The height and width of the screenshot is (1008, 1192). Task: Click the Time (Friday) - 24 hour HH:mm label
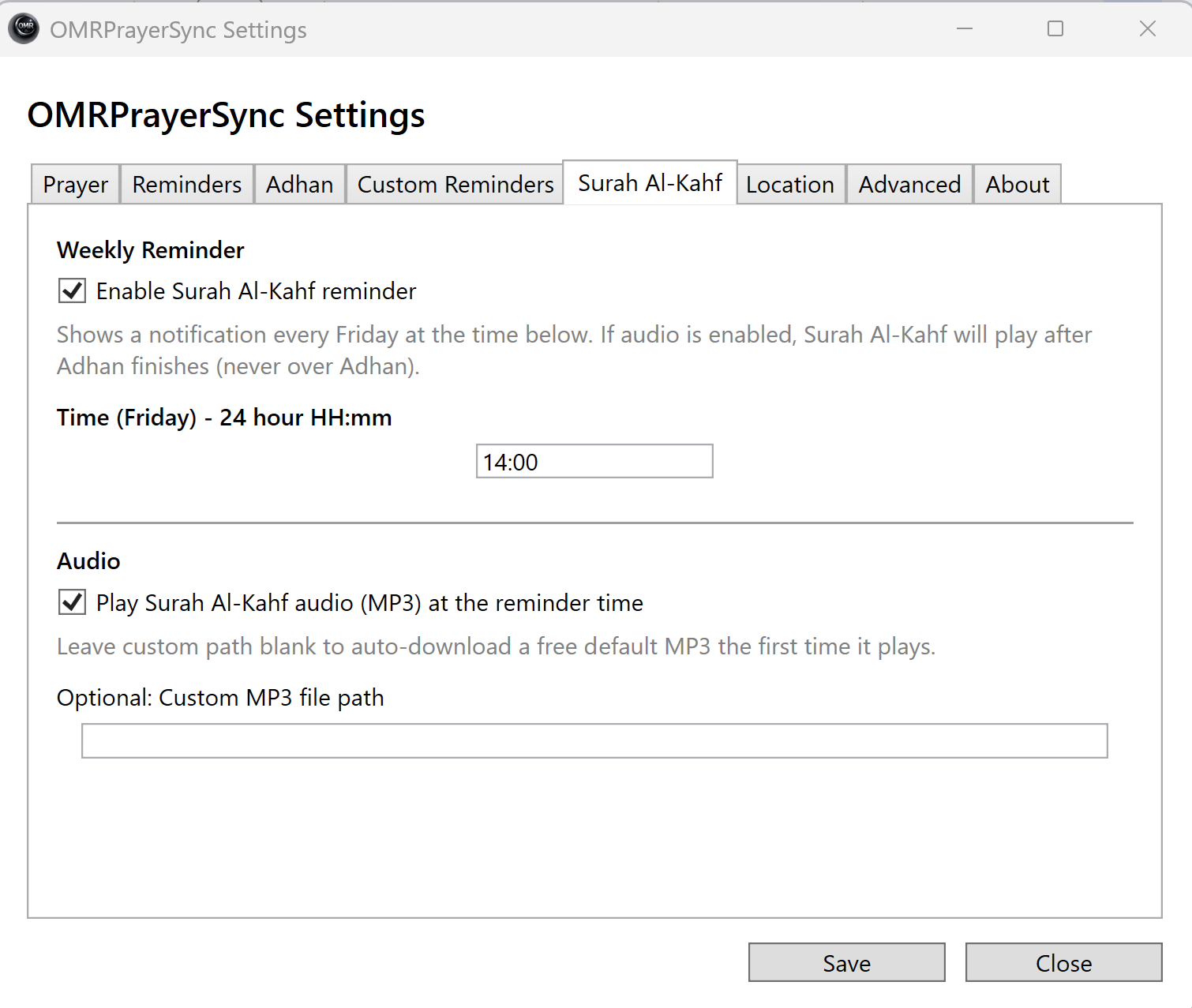click(224, 418)
